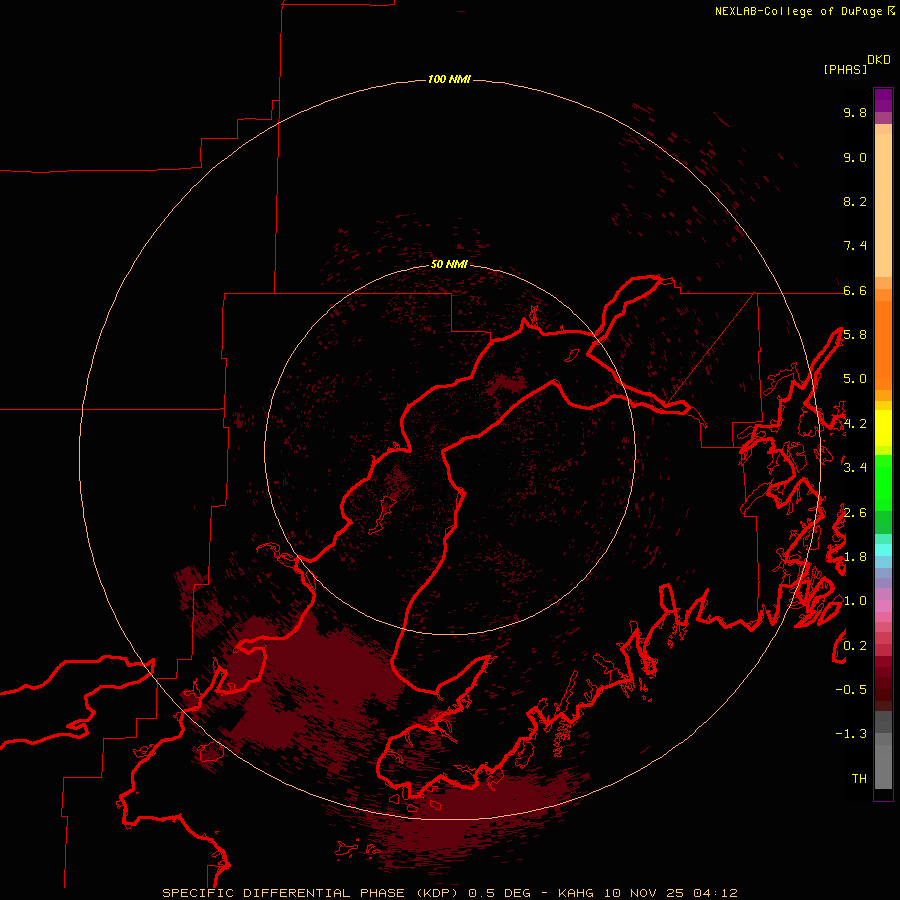The height and width of the screenshot is (900, 900).
Task: Pick the purple swatch atop the color bar
Action: coord(883,100)
